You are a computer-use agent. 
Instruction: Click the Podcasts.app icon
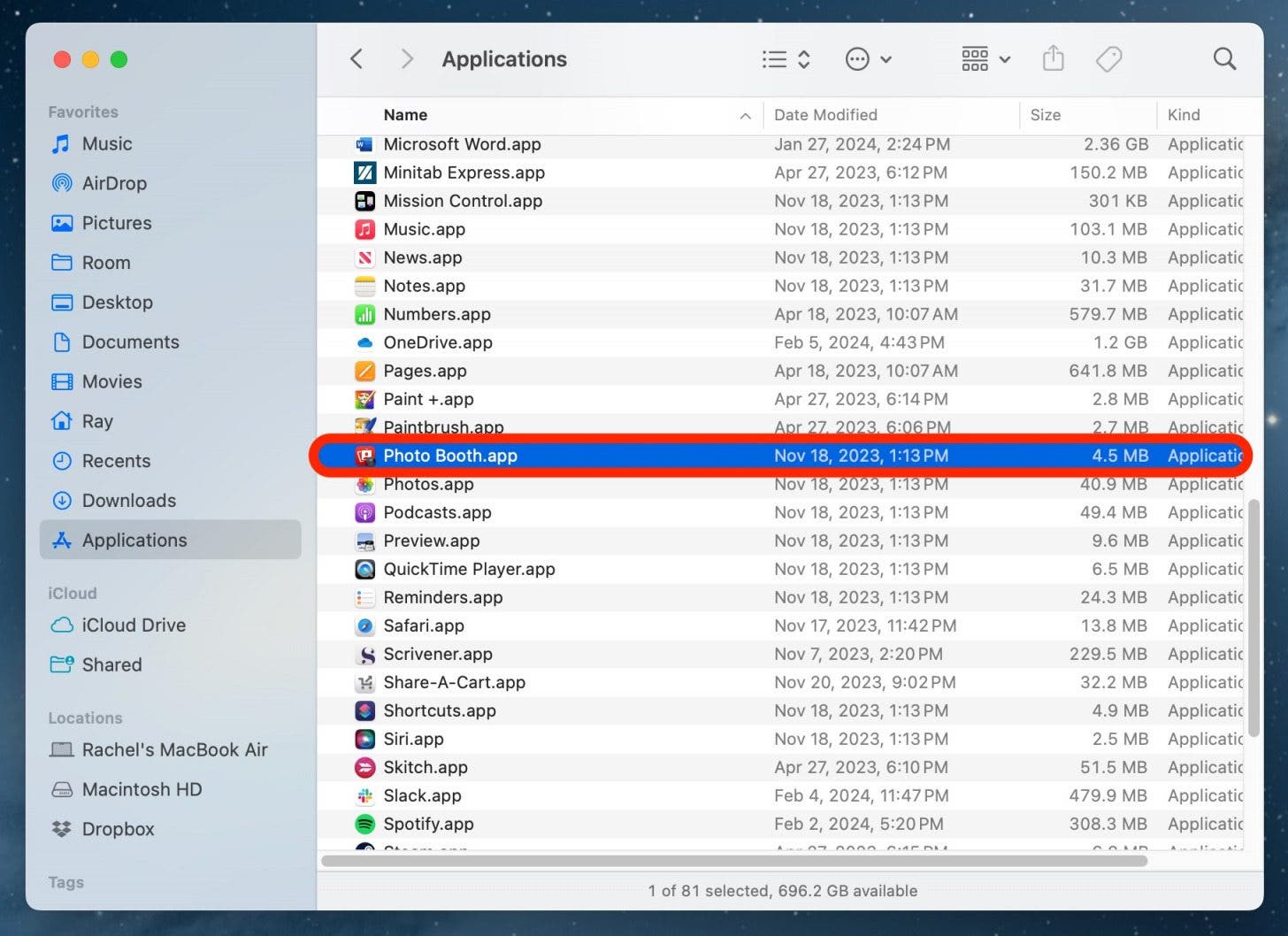click(x=364, y=512)
